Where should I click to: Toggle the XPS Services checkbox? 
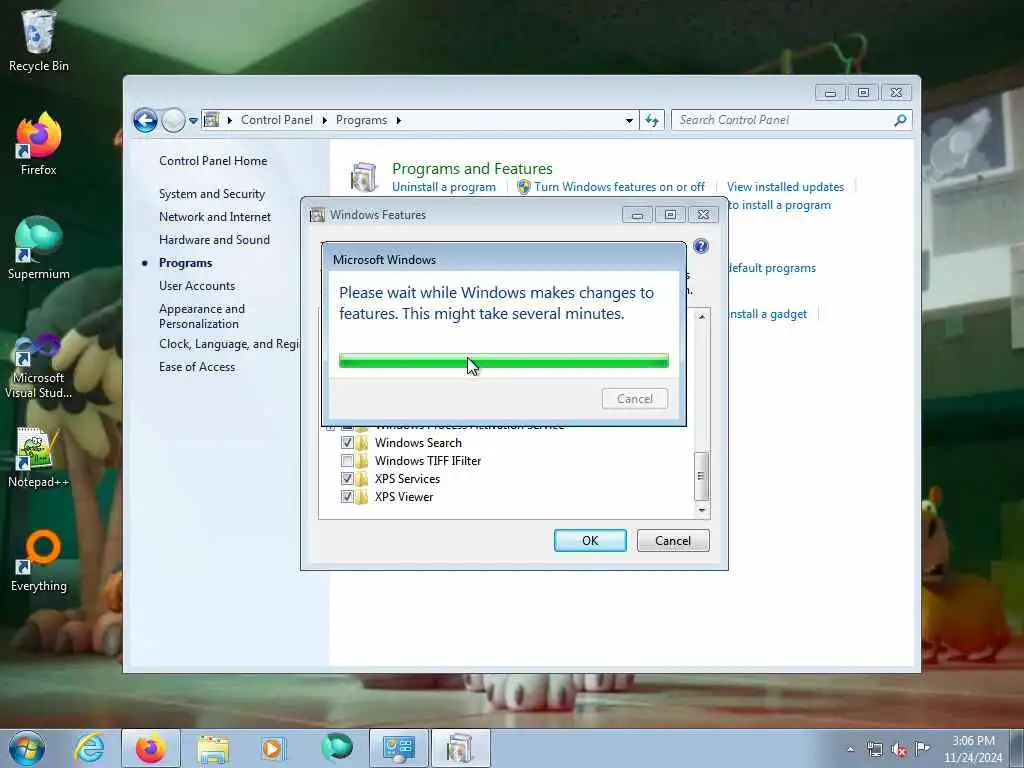347,479
